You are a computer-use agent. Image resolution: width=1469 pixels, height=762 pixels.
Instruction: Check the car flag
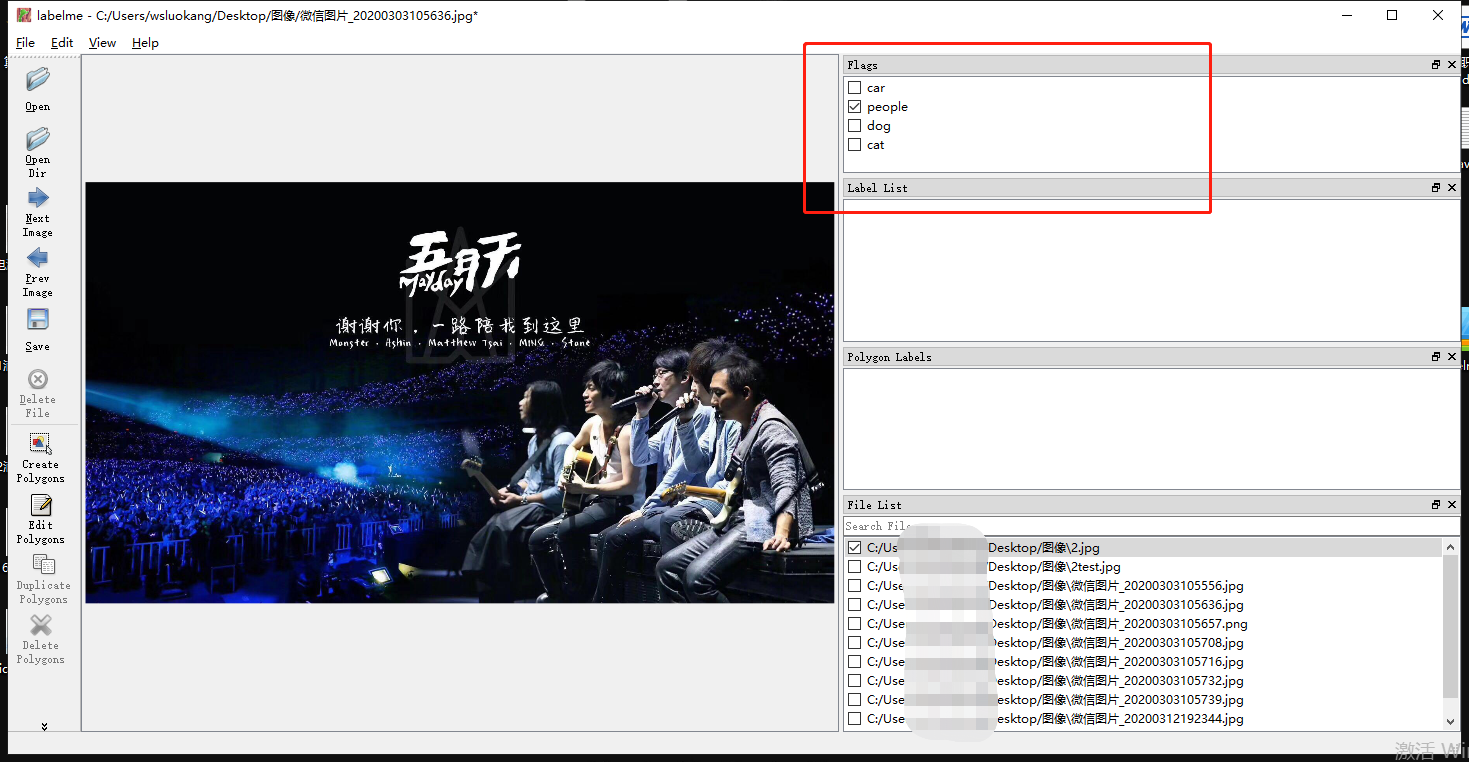click(857, 87)
